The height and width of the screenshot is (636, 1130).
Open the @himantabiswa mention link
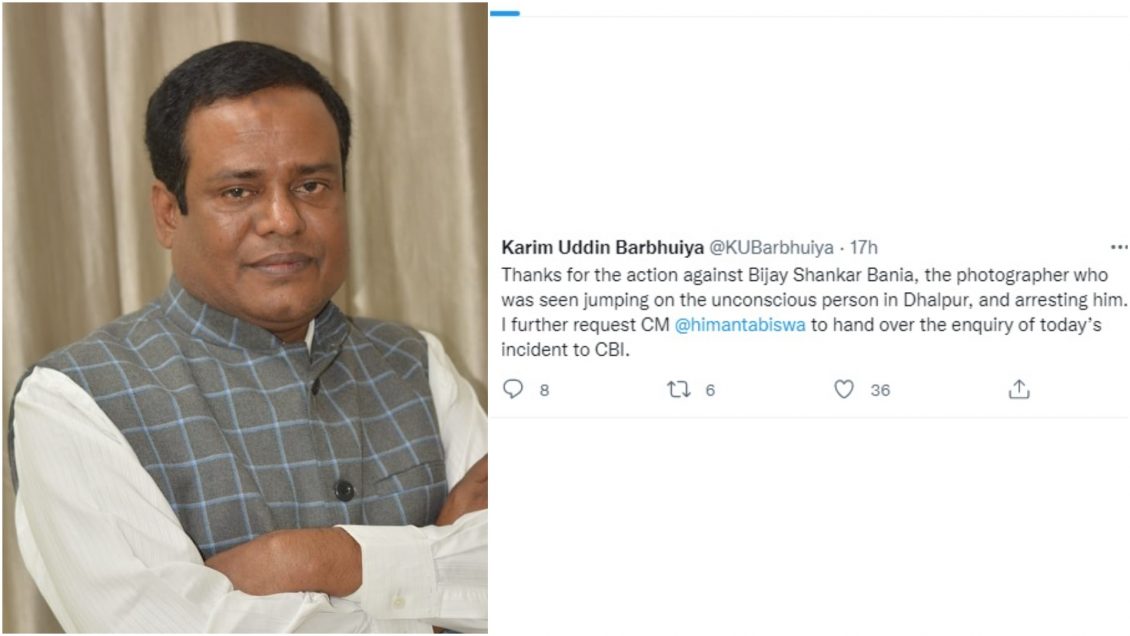[x=740, y=325]
